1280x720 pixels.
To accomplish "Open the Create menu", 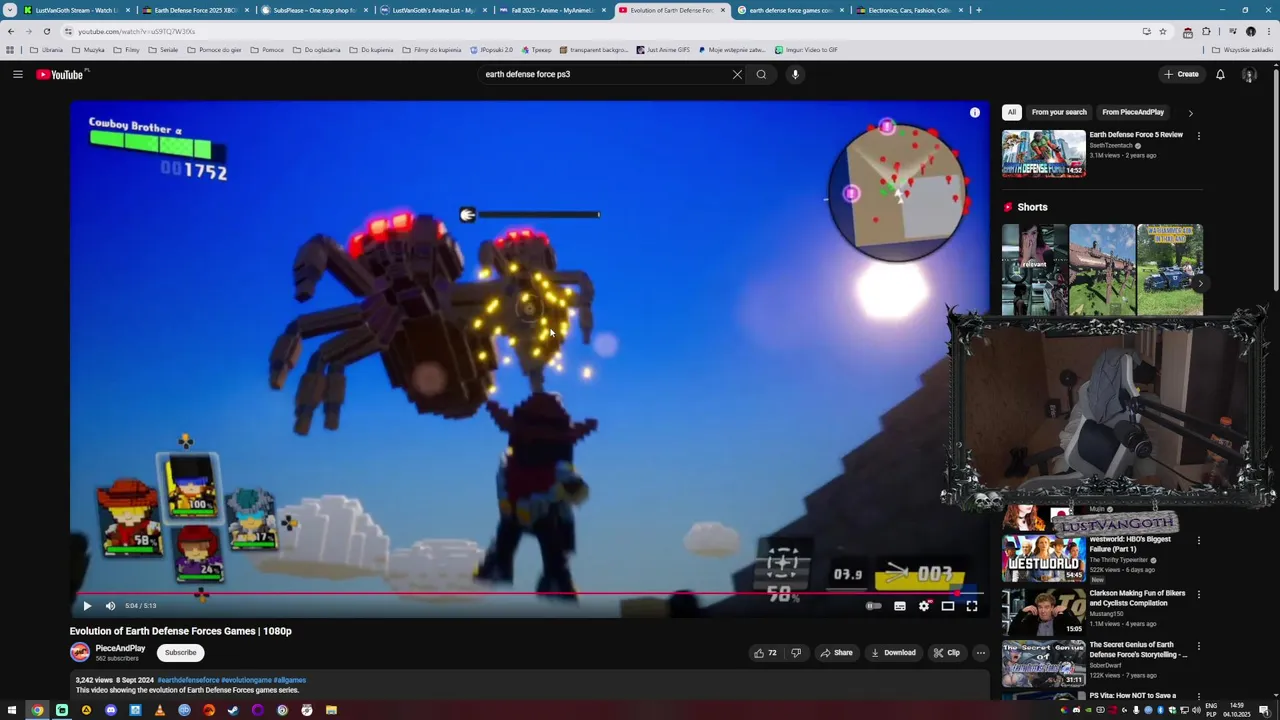I will coord(1181,74).
